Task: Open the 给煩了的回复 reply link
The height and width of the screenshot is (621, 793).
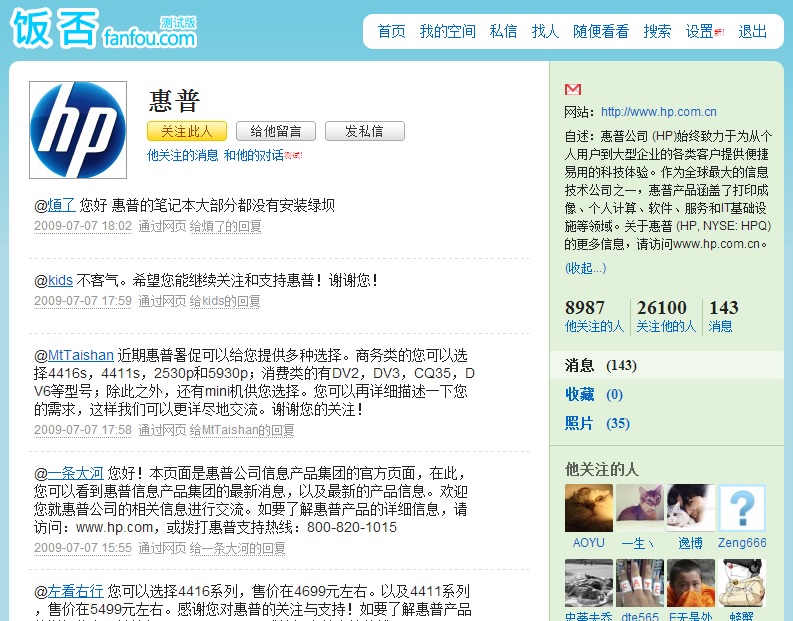Action: 226,226
